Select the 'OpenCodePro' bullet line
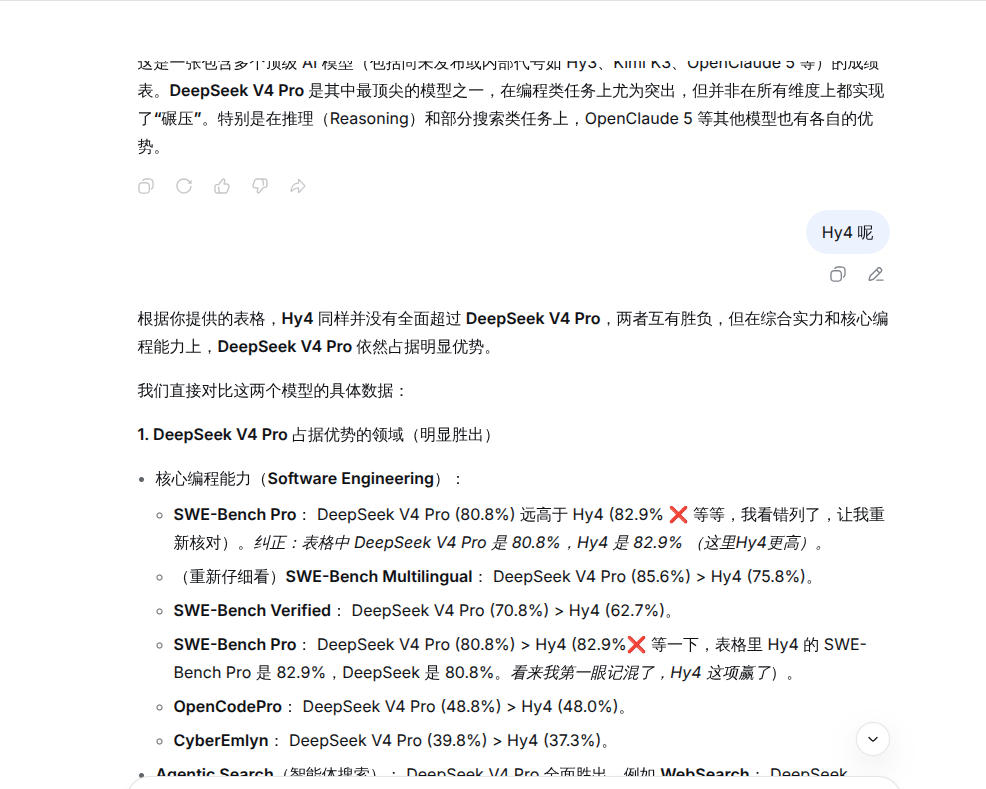 [400, 707]
